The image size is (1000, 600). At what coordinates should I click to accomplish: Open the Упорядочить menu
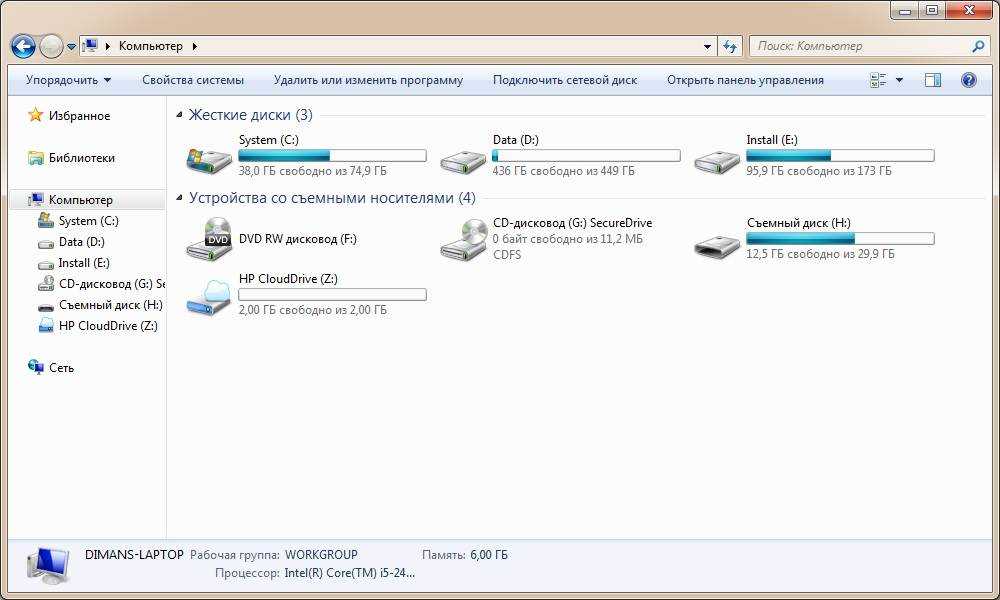coord(68,80)
